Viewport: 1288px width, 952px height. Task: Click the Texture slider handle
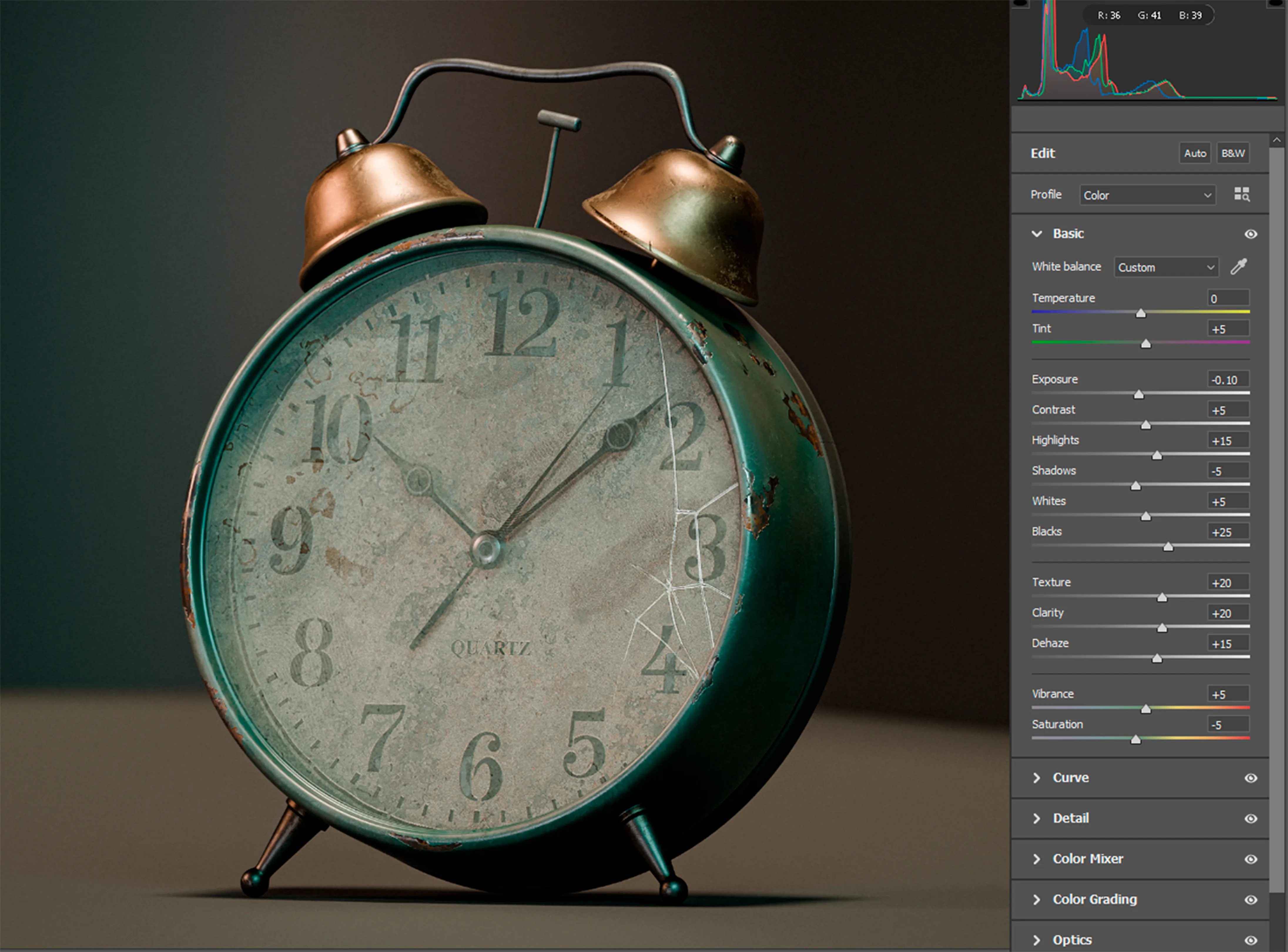tap(1162, 597)
